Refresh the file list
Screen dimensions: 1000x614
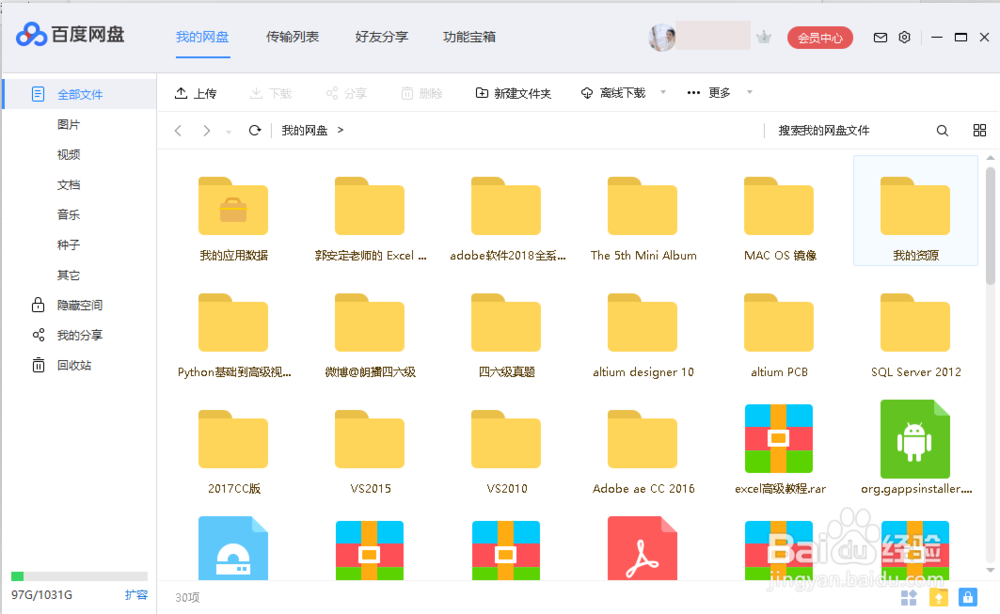click(254, 131)
